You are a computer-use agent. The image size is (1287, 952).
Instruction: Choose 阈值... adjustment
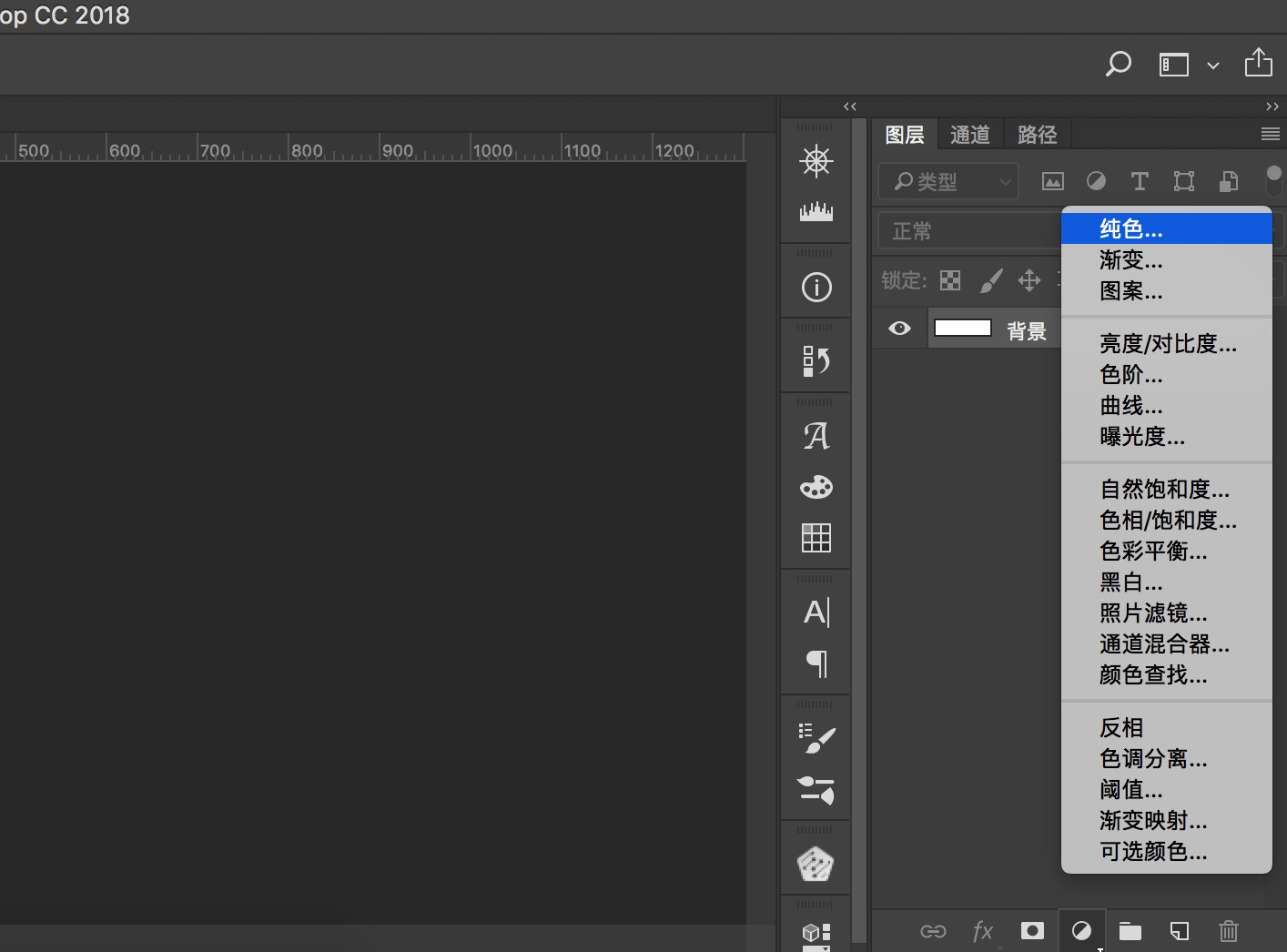tap(1167, 789)
